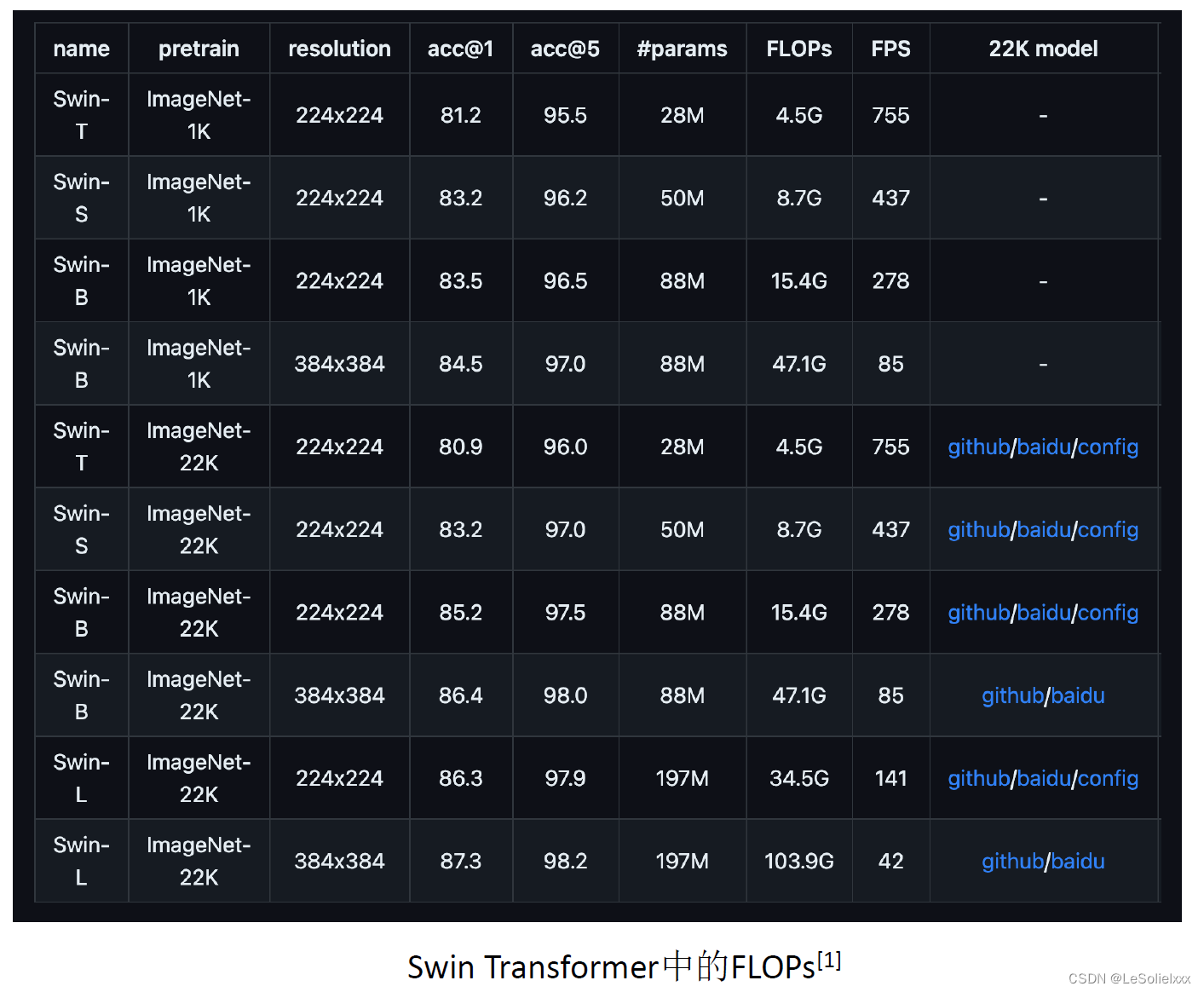Screen dimensions: 1204x992
Task: Click the caption 'Swin Transformer中的FLOPs'
Action: coord(611,967)
